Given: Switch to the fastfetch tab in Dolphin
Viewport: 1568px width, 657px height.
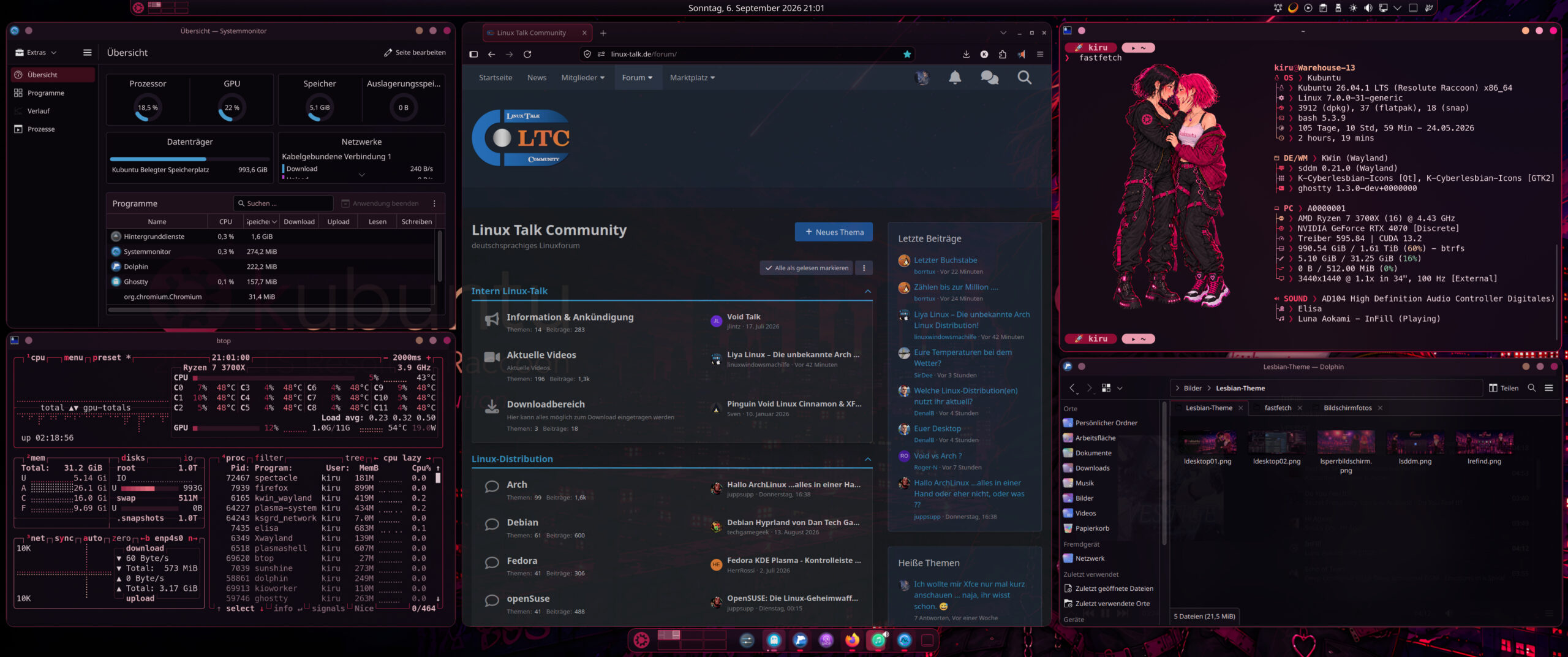Looking at the screenshot, I should 1278,408.
